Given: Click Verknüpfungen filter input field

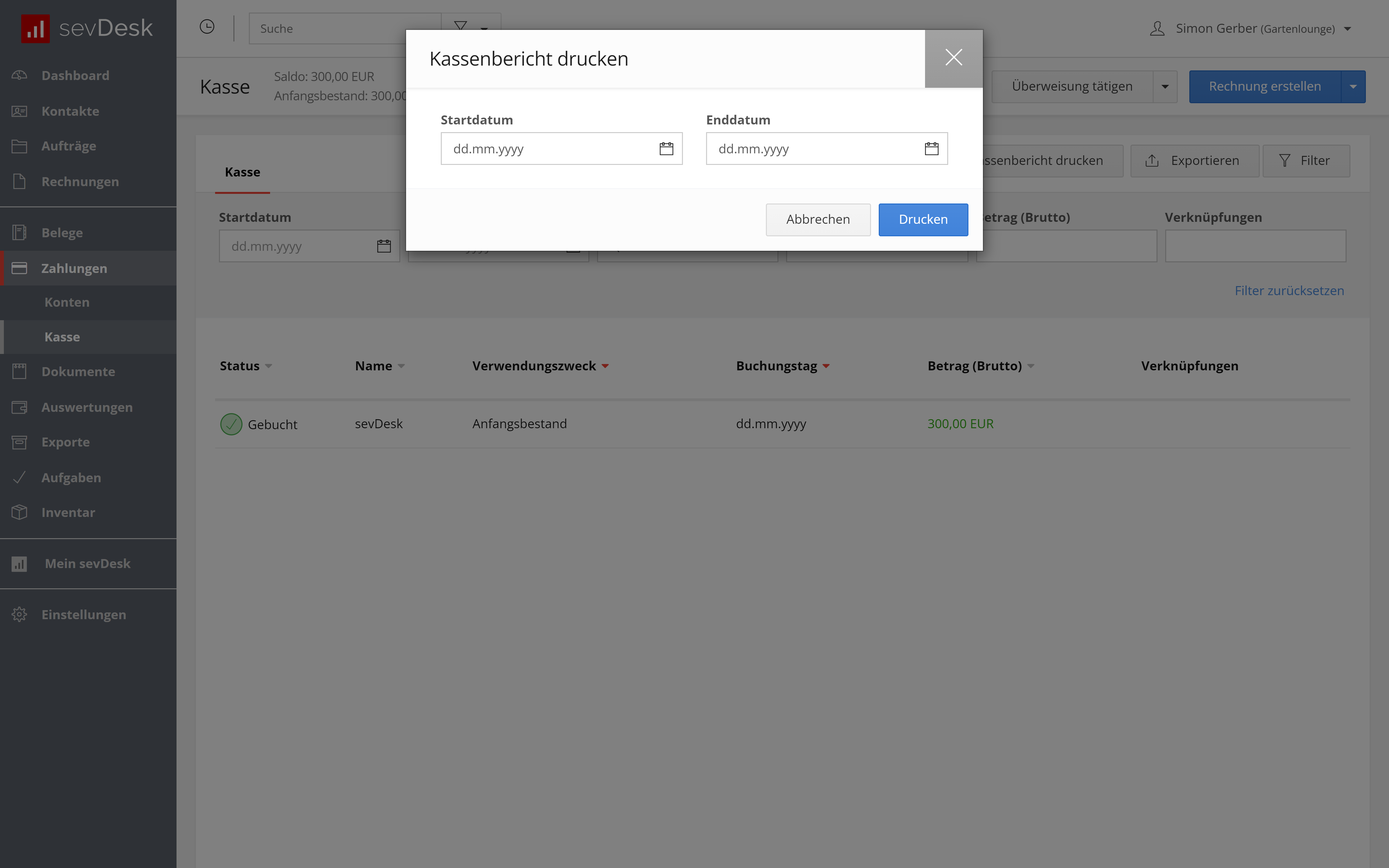Looking at the screenshot, I should coord(1255,246).
